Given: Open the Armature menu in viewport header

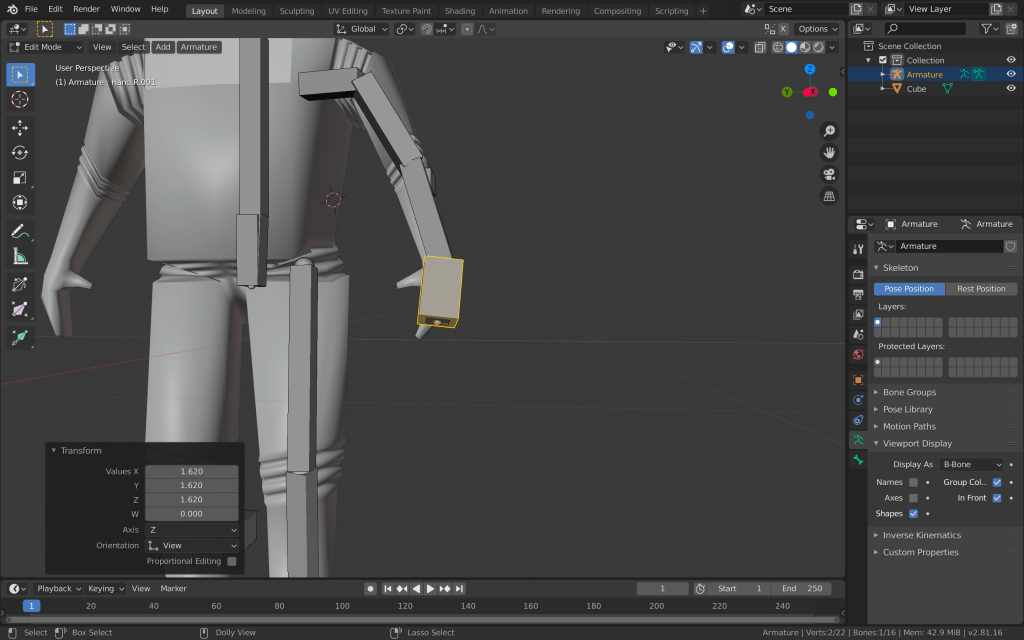Looking at the screenshot, I should [199, 47].
